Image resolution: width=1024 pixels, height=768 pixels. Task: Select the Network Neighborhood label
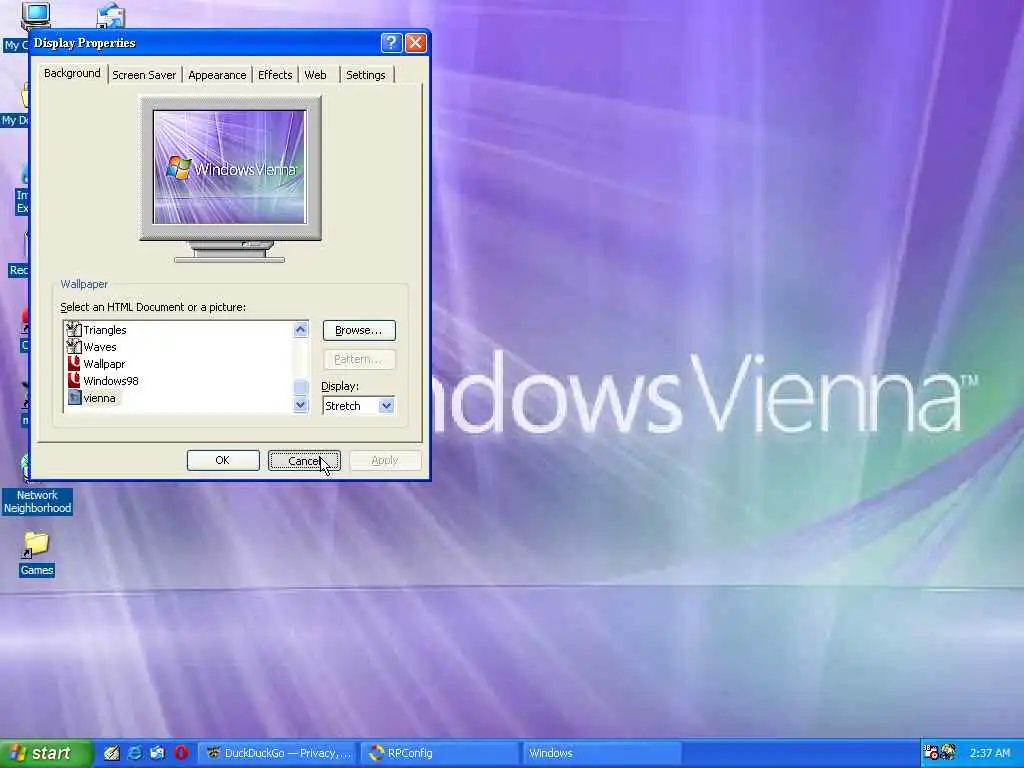(x=37, y=502)
